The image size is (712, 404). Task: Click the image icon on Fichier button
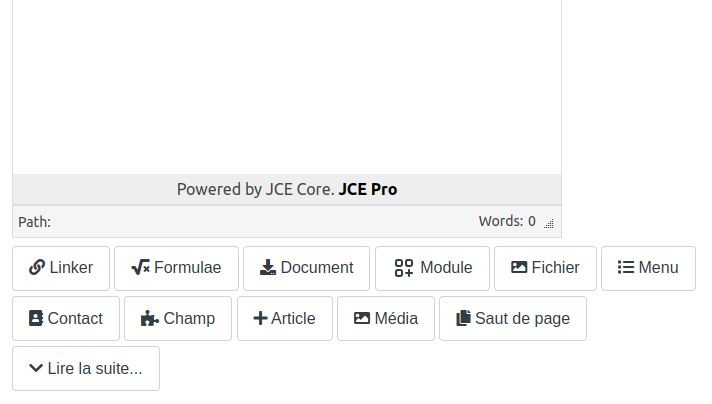tap(519, 268)
